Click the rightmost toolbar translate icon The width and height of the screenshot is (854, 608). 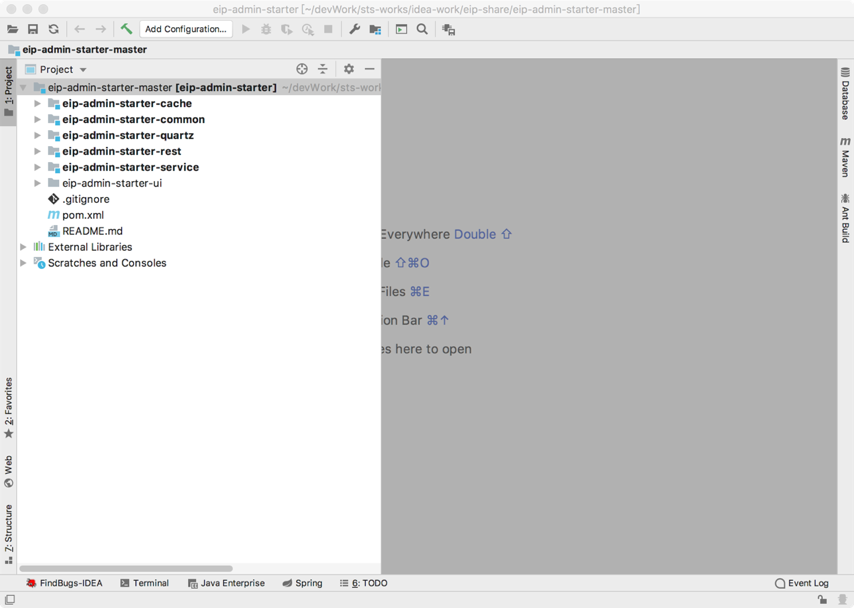448,29
